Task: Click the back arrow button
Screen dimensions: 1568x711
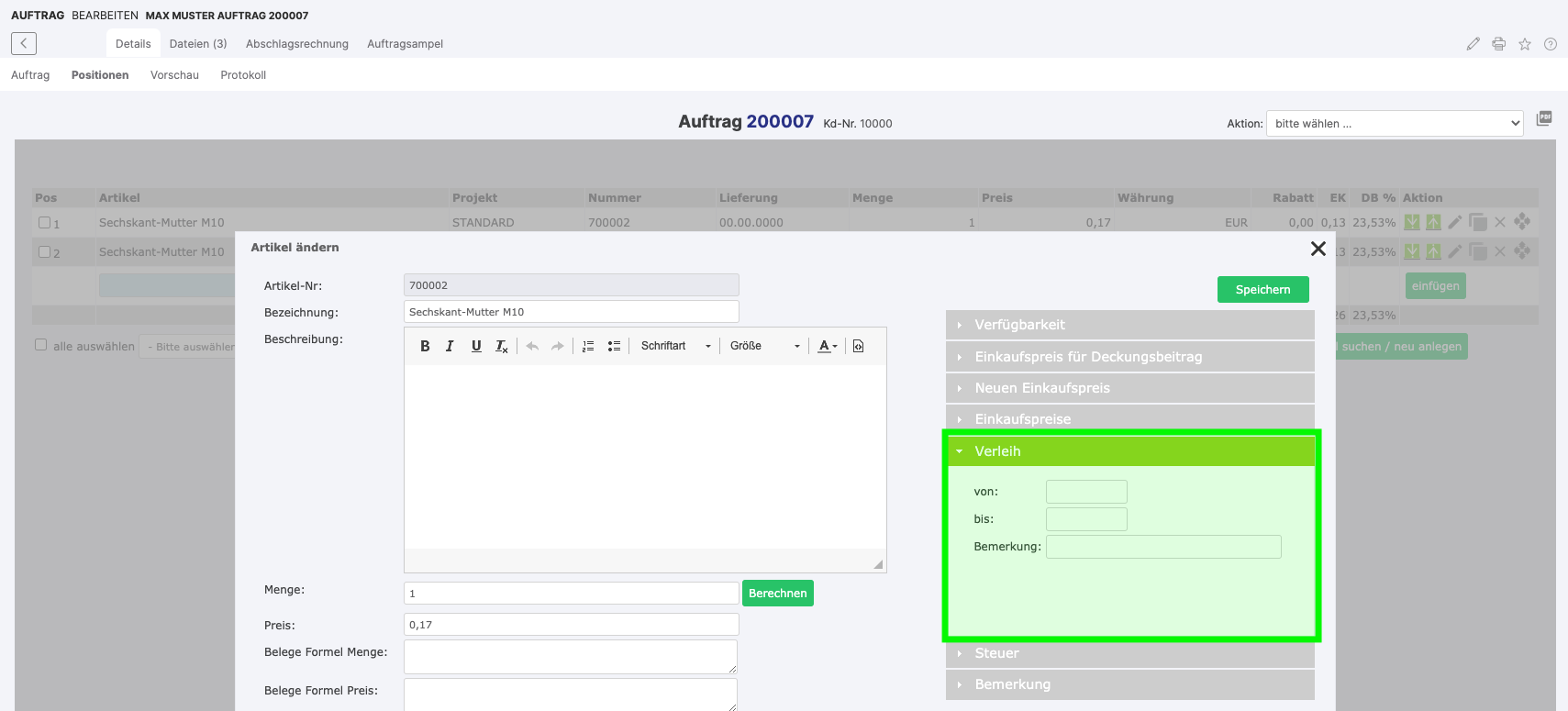Action: (24, 43)
